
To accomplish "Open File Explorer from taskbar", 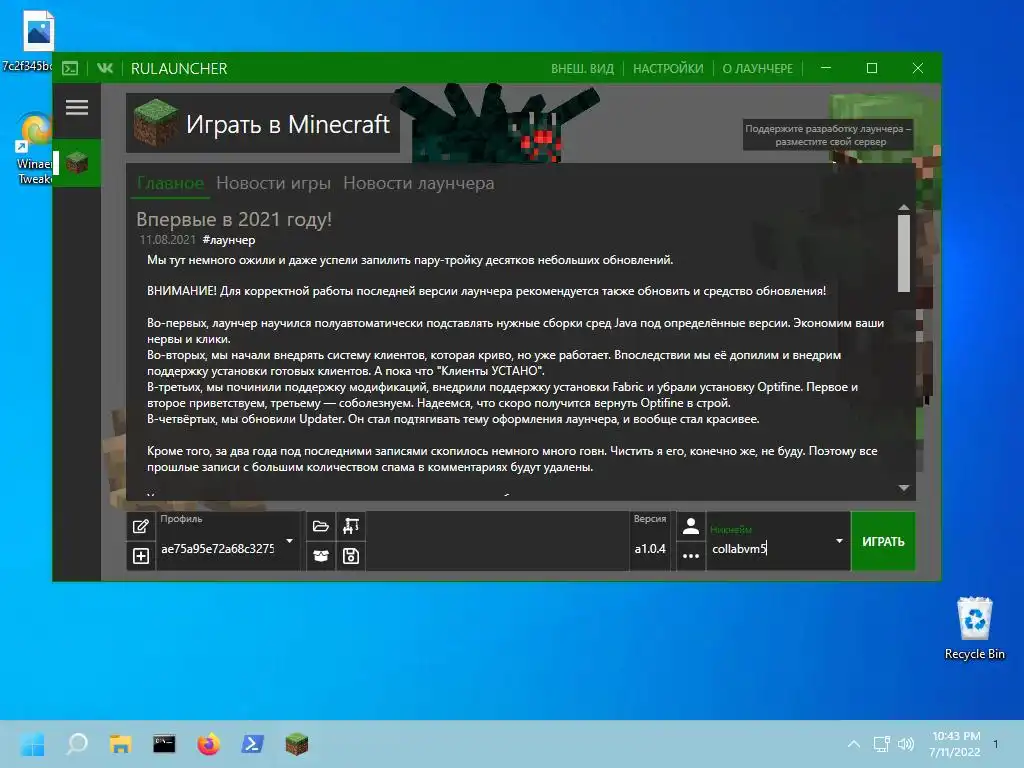I will (121, 744).
